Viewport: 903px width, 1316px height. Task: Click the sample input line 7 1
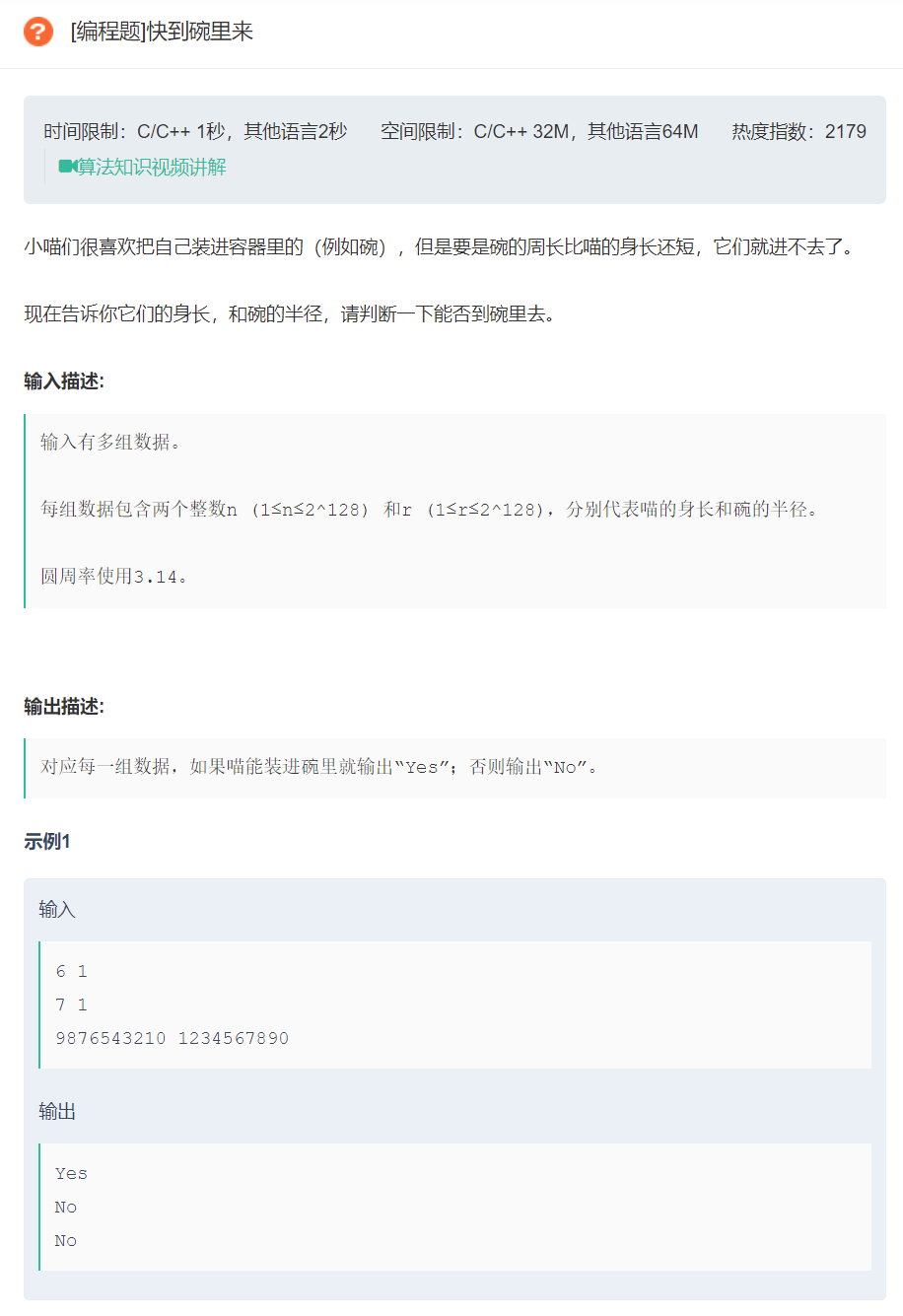[71, 1005]
